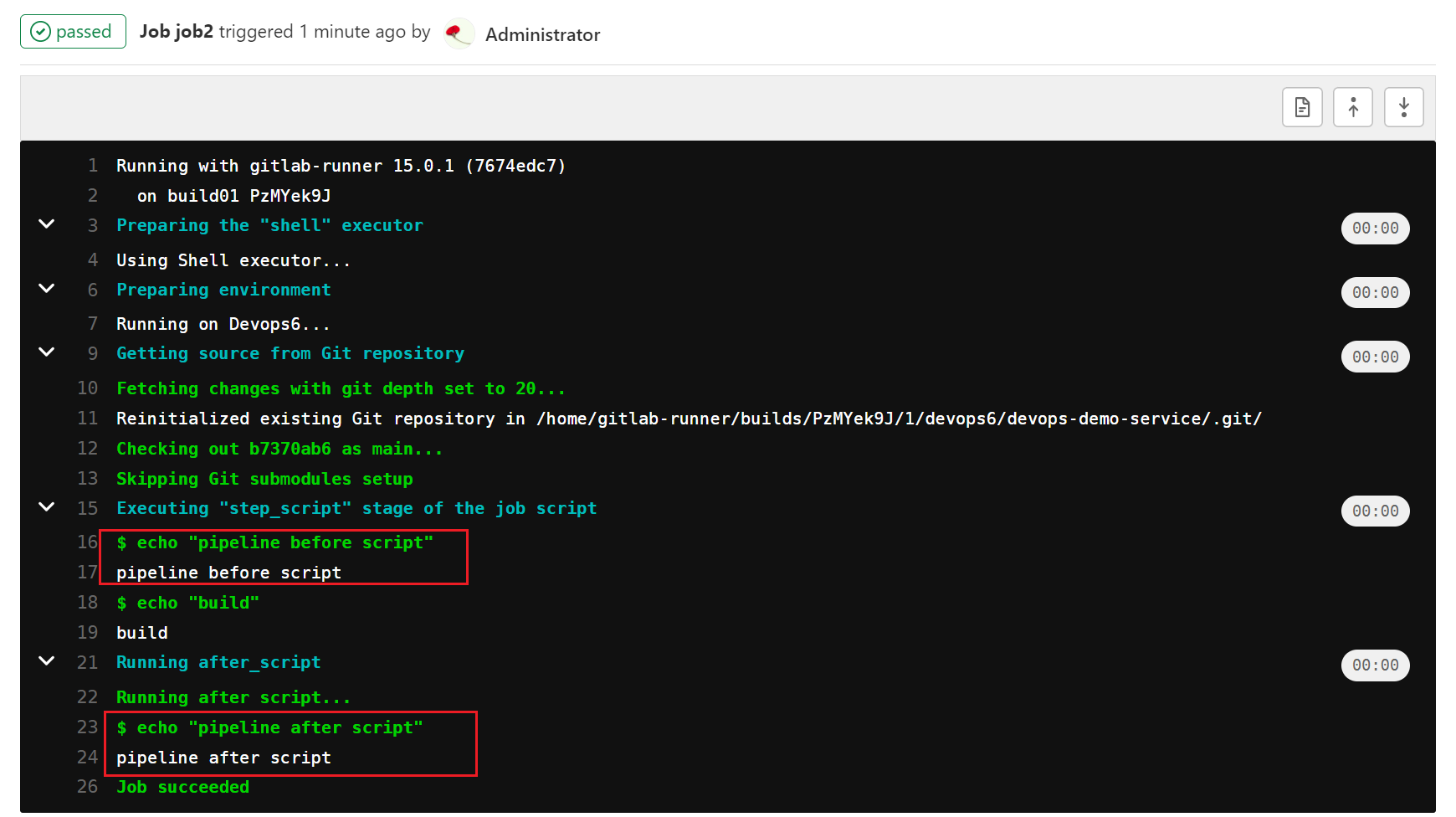This screenshot has height=817, width=1456.
Task: Click duration badge for shell executor section
Action: 1375,229
